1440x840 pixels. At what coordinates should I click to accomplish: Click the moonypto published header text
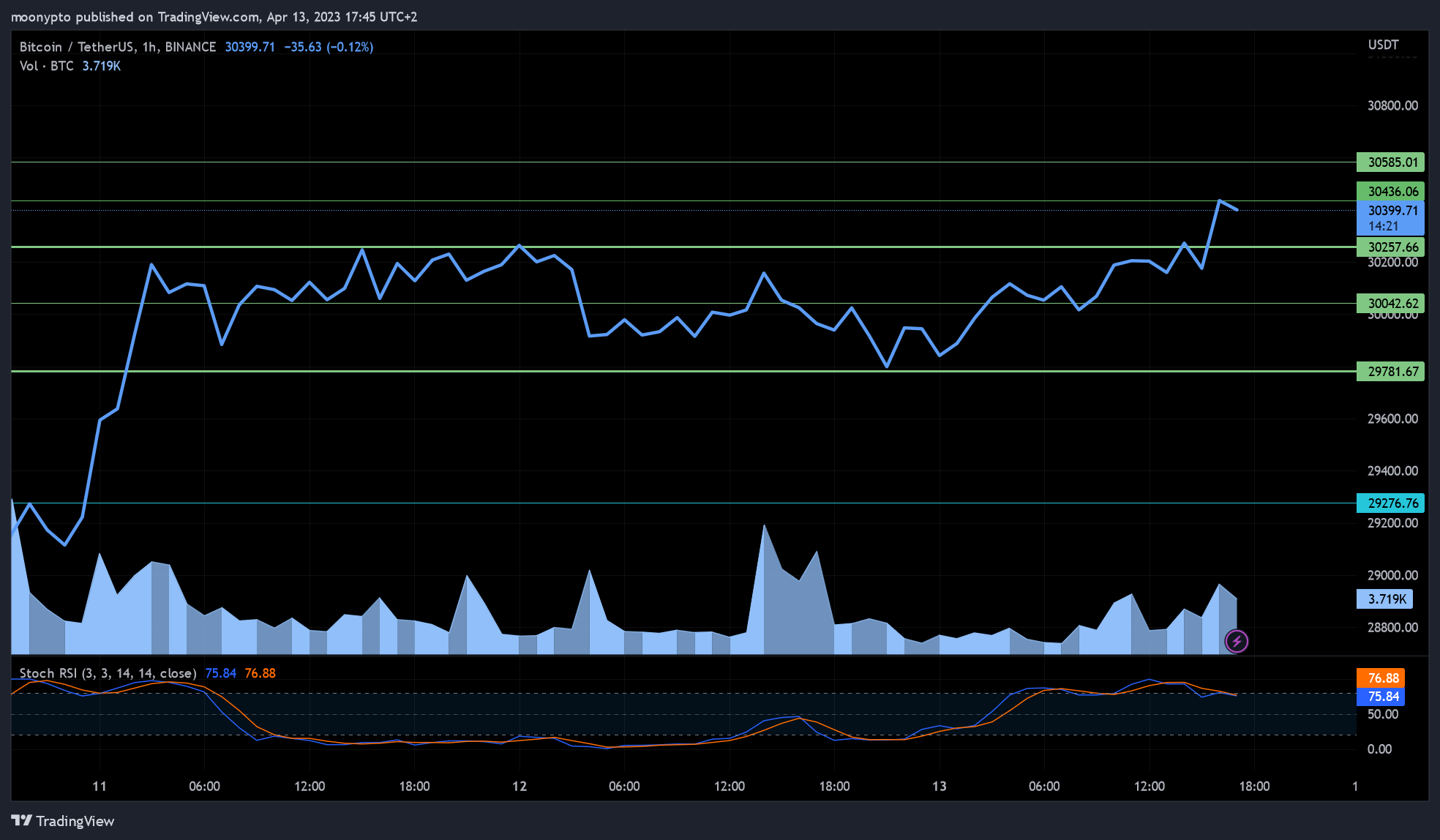(x=214, y=17)
